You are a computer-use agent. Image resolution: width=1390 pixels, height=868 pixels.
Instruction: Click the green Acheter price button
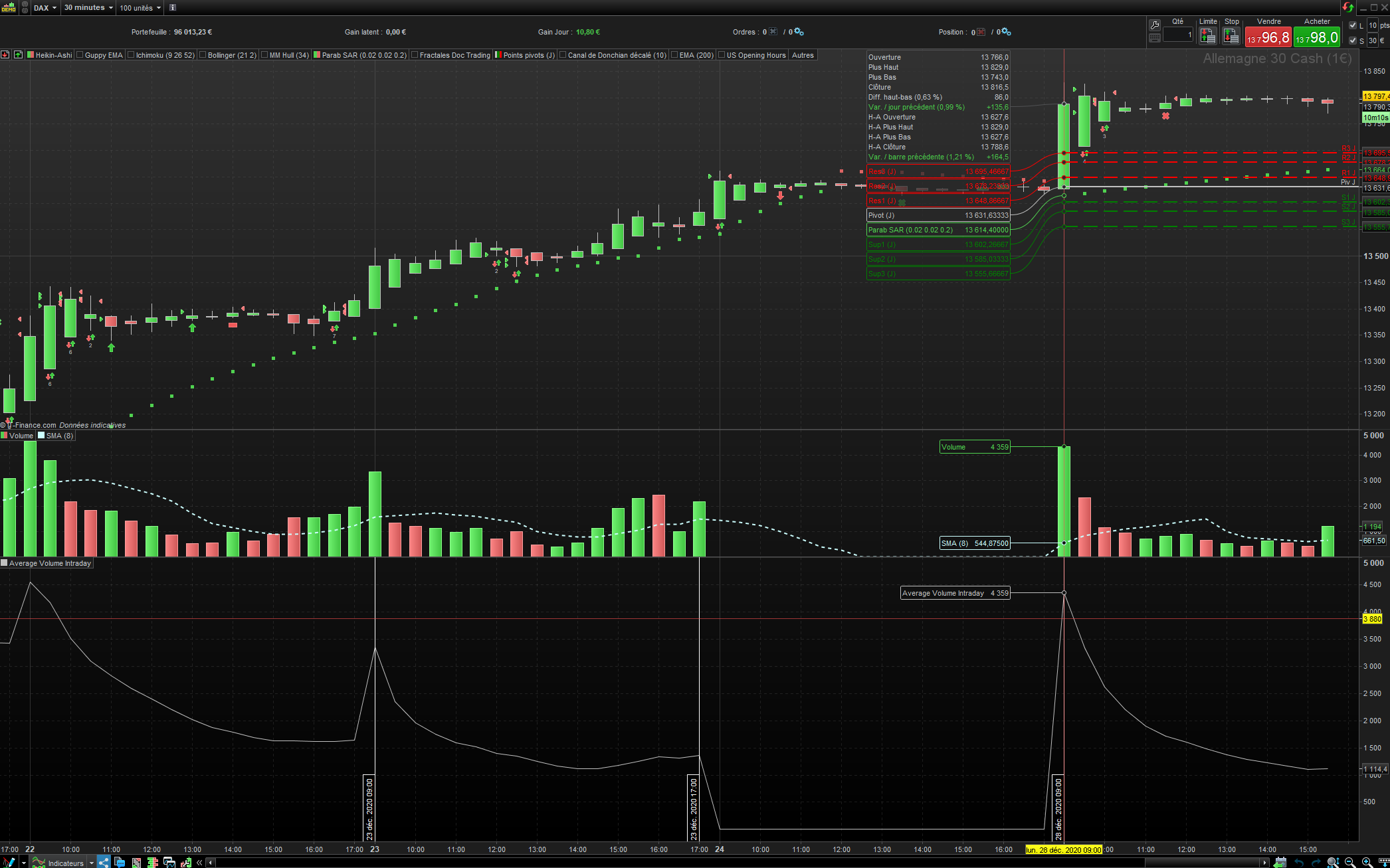(x=1317, y=38)
